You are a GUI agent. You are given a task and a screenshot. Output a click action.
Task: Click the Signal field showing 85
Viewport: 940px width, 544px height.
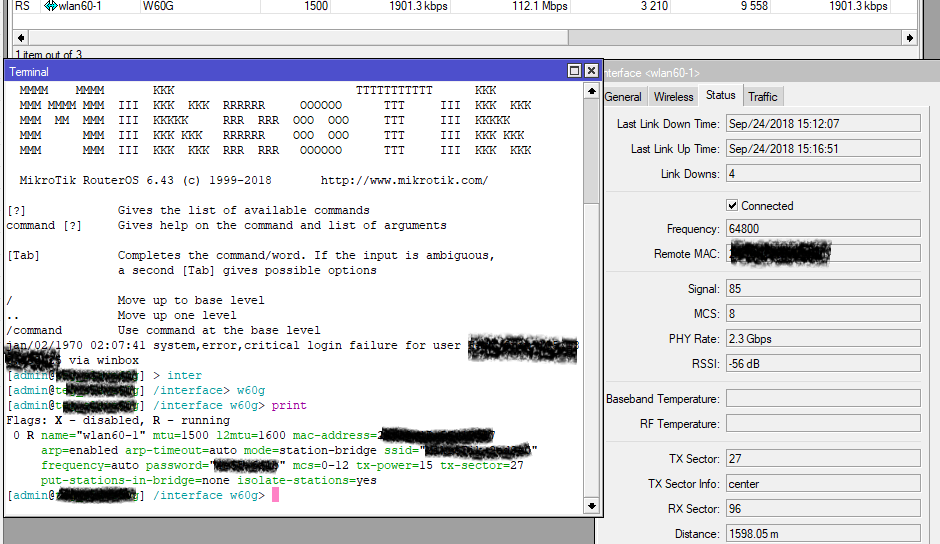point(823,288)
